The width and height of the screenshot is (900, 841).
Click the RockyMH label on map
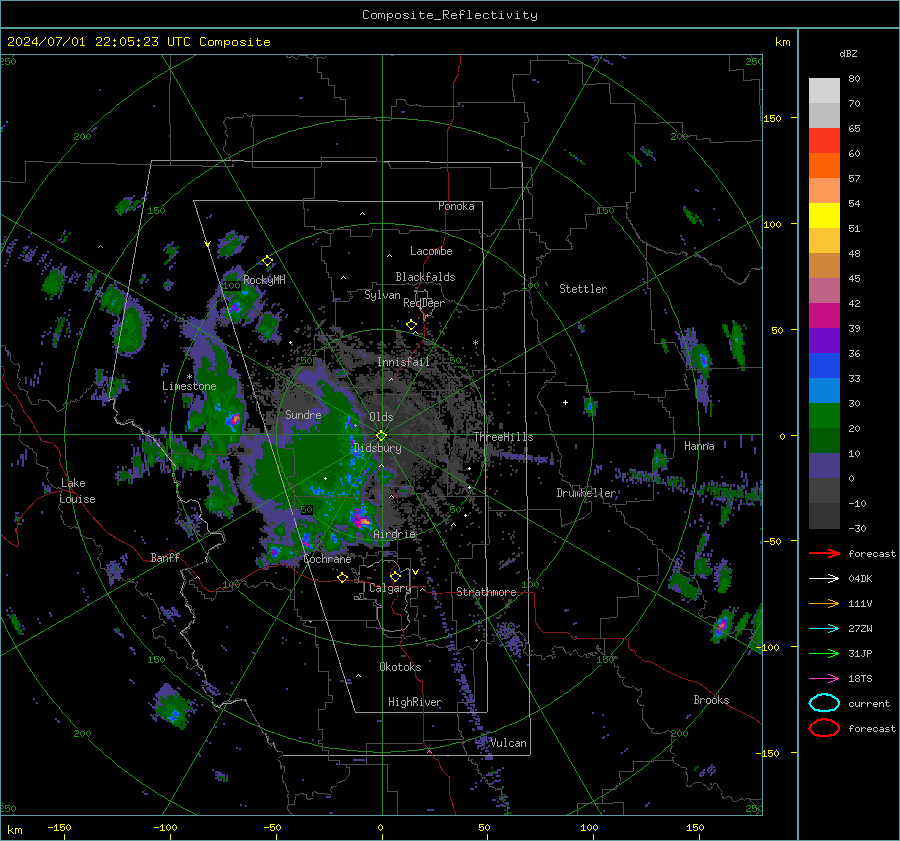coord(264,280)
